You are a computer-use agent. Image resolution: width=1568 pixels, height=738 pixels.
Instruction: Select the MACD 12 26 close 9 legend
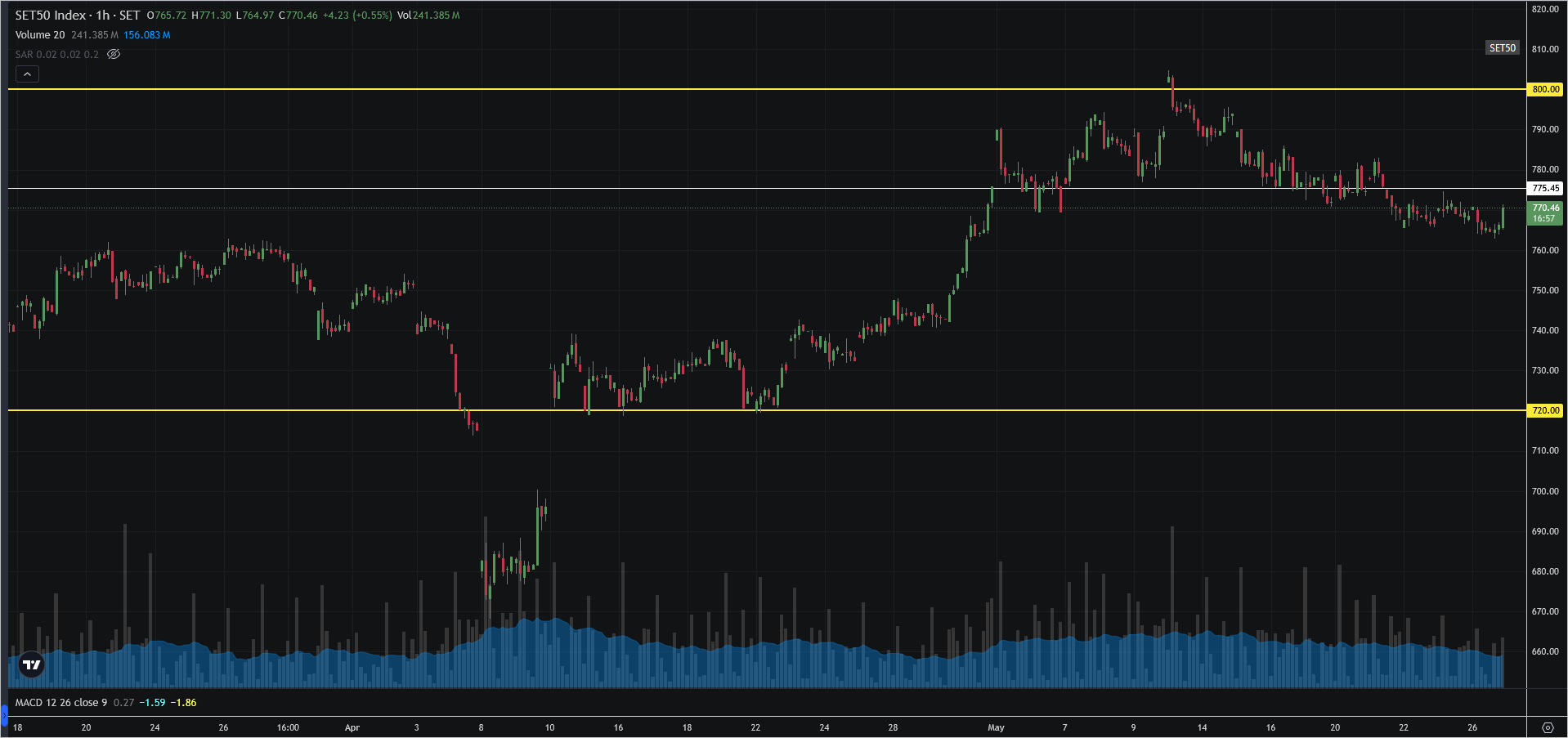61,703
